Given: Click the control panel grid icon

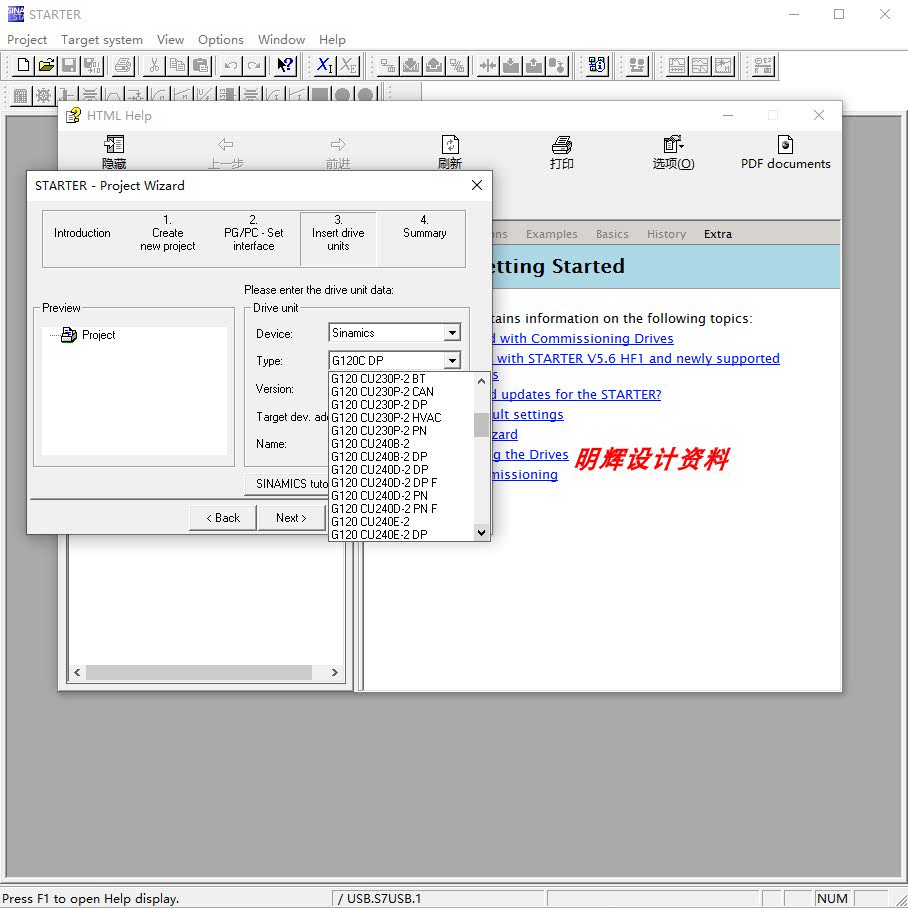Looking at the screenshot, I should (20, 96).
